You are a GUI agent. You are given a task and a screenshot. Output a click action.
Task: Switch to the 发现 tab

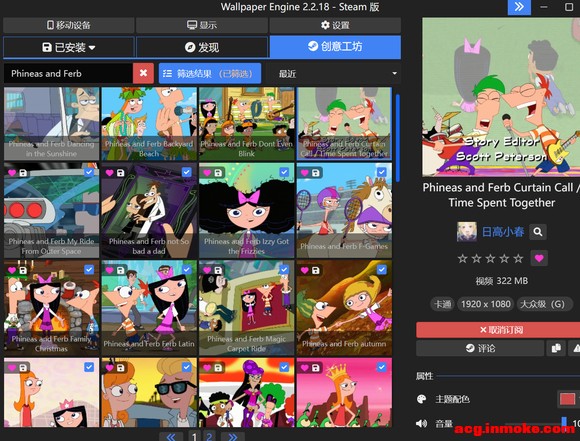(x=202, y=47)
